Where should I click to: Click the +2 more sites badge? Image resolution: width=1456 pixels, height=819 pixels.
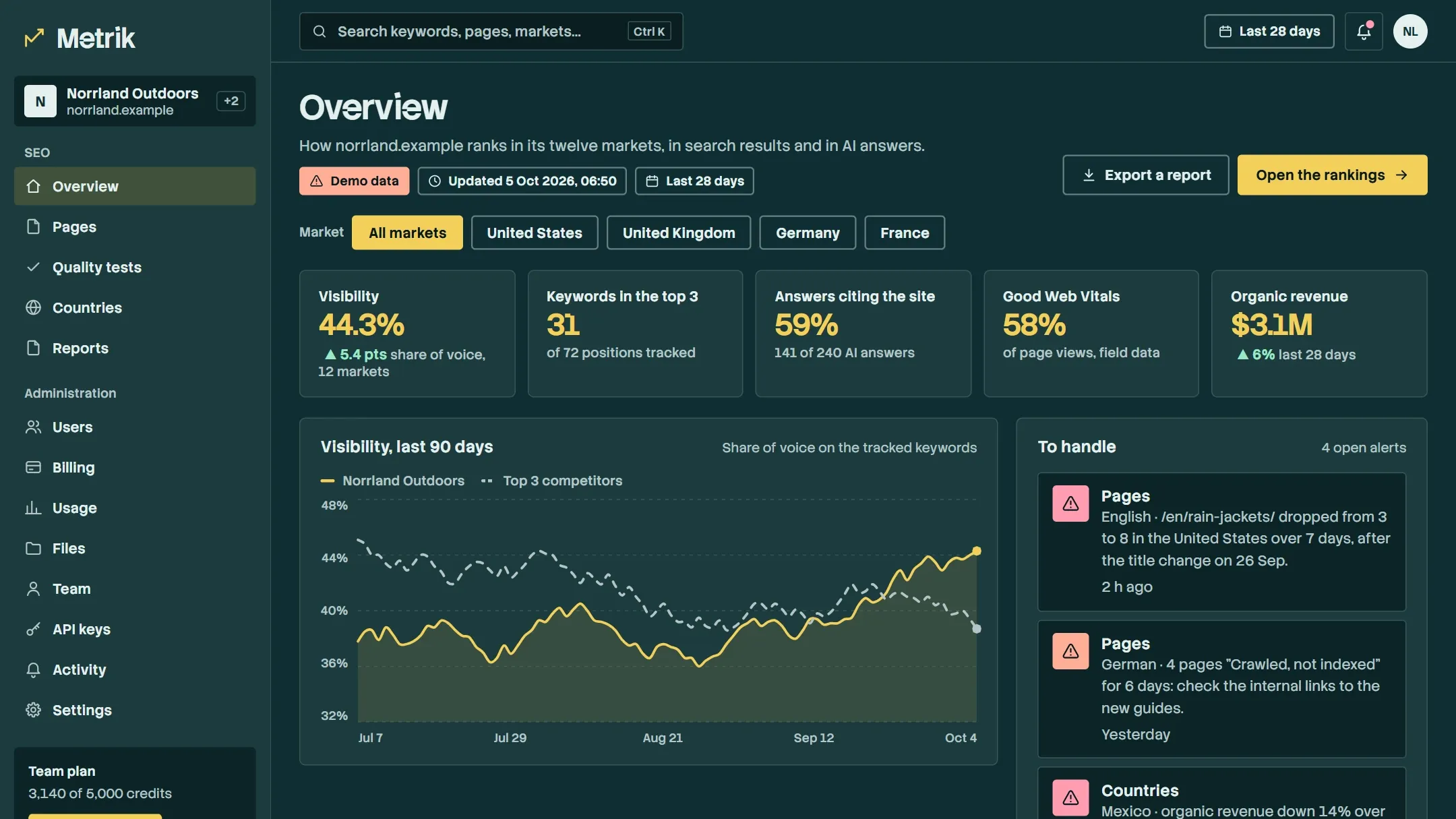(231, 101)
